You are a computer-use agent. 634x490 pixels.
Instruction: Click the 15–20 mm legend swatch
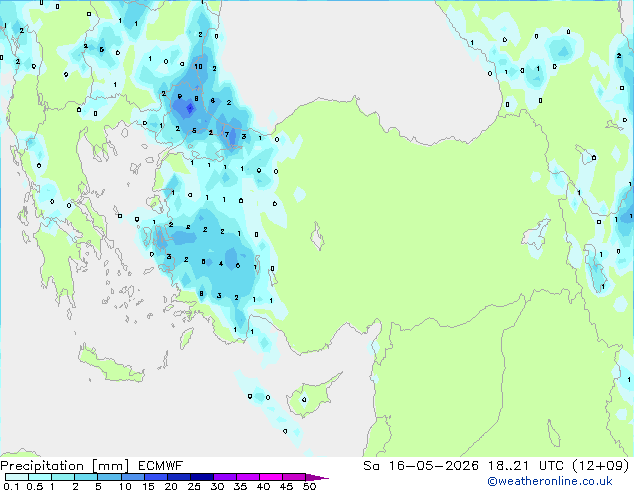(x=155, y=477)
